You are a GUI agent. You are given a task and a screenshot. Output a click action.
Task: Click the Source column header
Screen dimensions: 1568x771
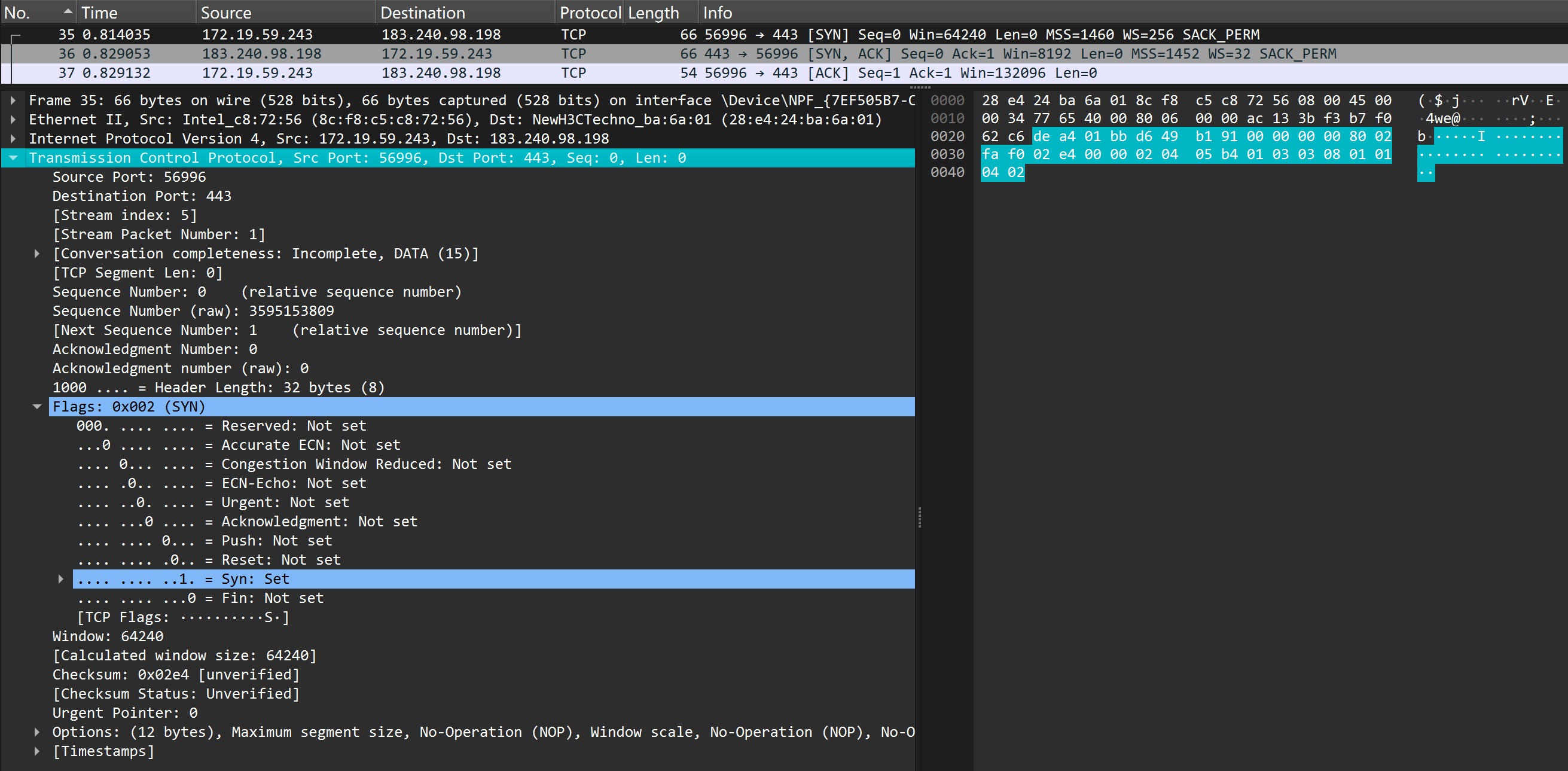coord(226,13)
